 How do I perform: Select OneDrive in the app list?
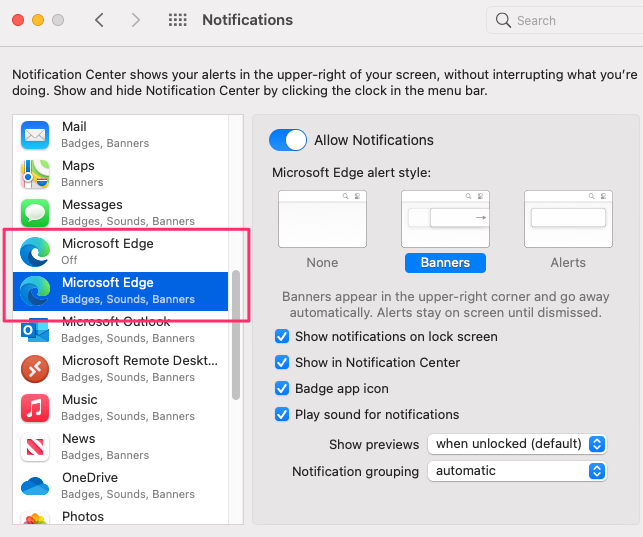pyautogui.click(x=120, y=486)
